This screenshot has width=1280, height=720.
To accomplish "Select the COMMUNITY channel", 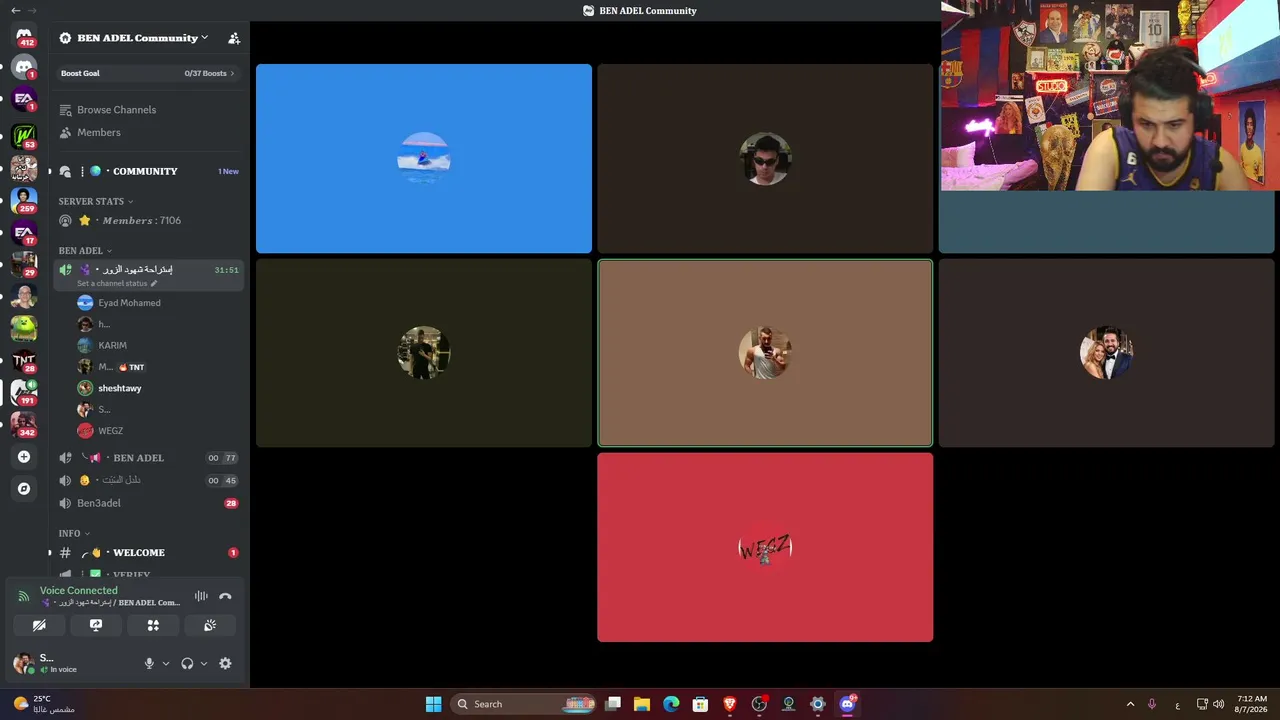I will tap(148, 171).
